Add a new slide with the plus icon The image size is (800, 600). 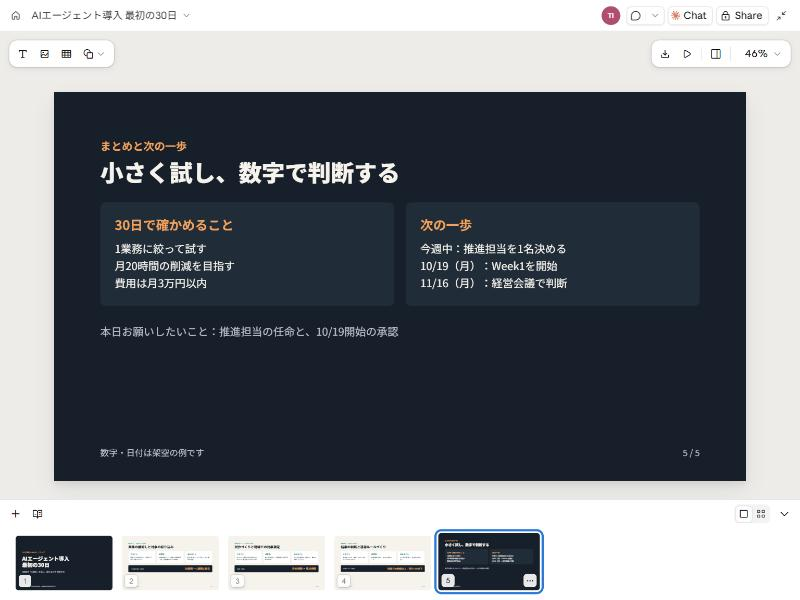pyautogui.click(x=16, y=513)
